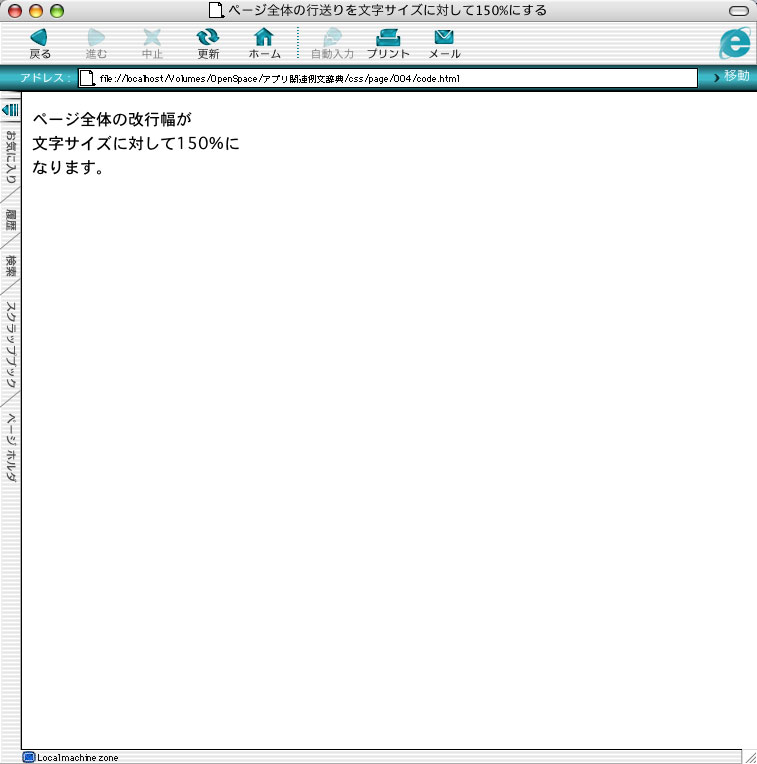The image size is (757, 764).
Task: Click the Internet Explorer logo
Action: 734,42
